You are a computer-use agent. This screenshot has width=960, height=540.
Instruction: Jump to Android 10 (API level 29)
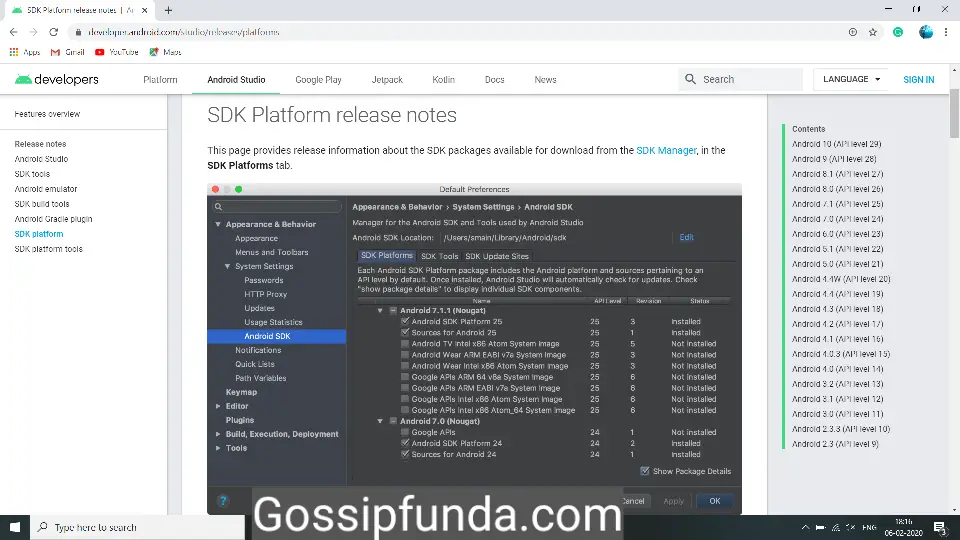836,144
